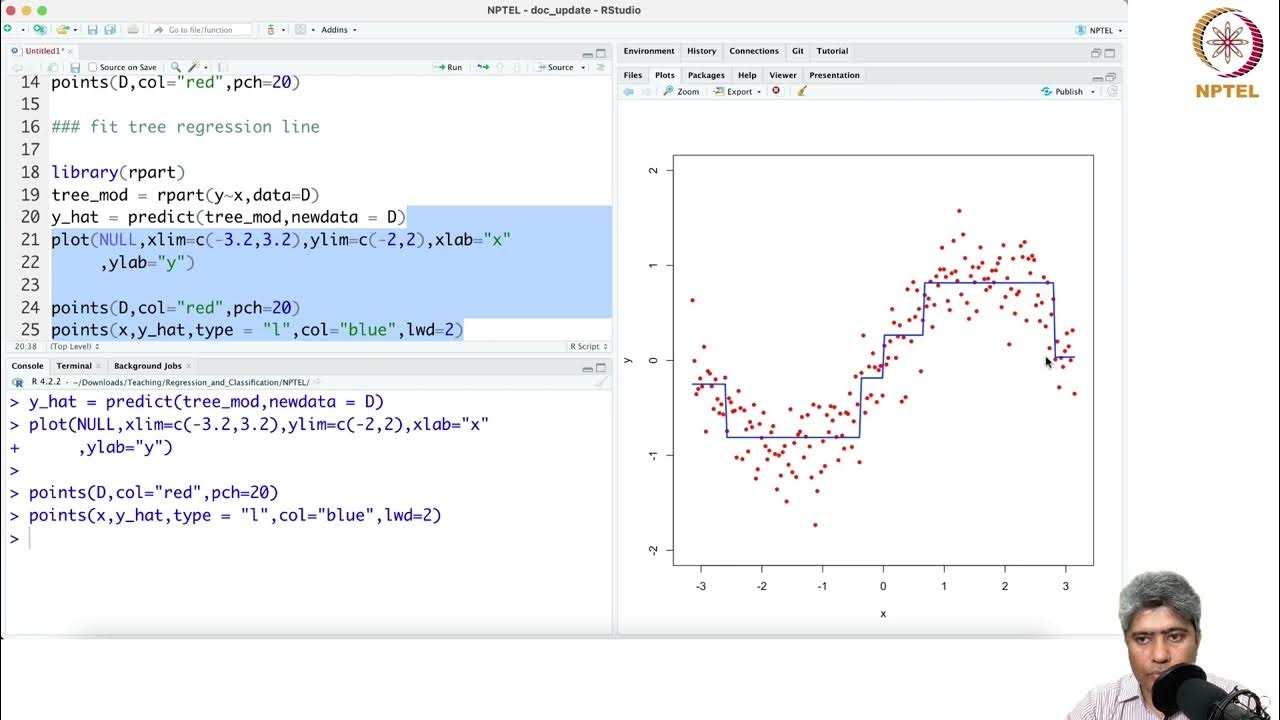Open the Export dropdown in Plots

(x=739, y=91)
